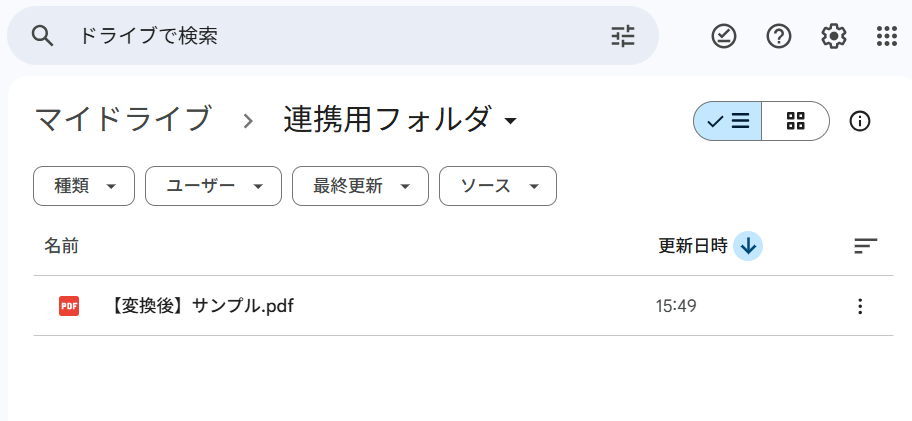Show details with the info icon
The width and height of the screenshot is (912, 421).
click(859, 121)
